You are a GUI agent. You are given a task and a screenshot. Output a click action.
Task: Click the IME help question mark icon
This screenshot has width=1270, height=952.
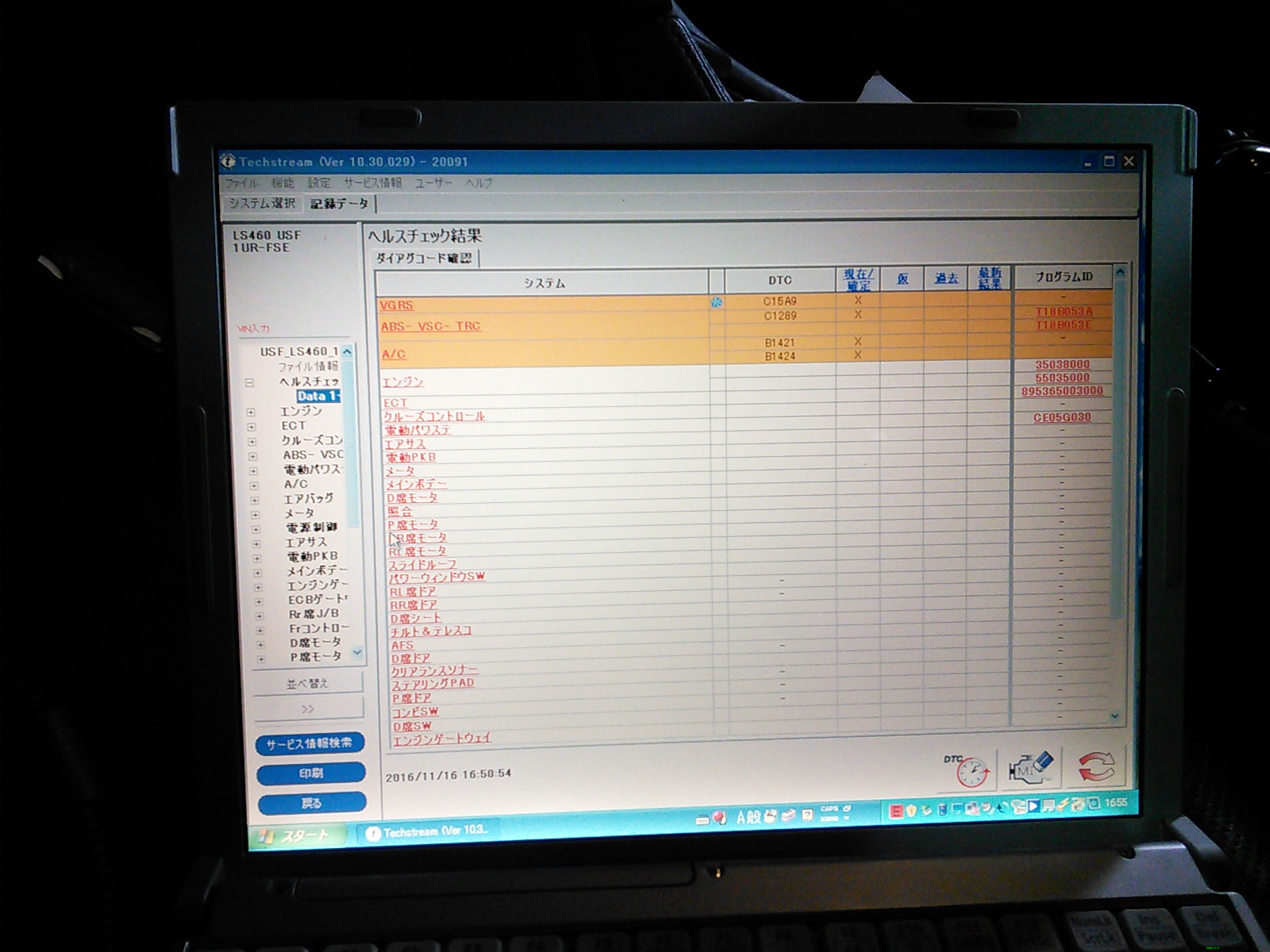click(806, 815)
